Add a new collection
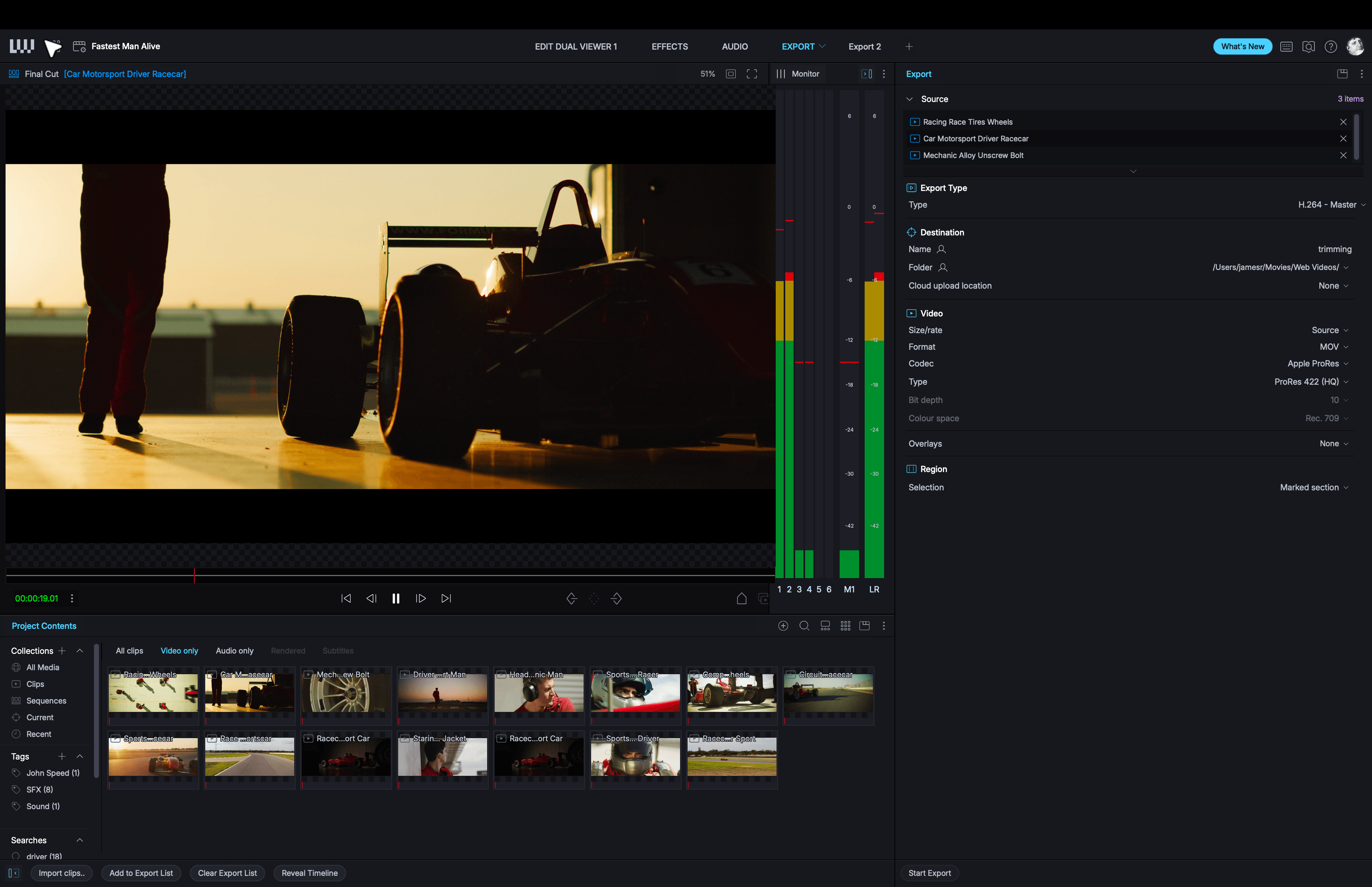This screenshot has width=1372, height=887. pos(62,651)
